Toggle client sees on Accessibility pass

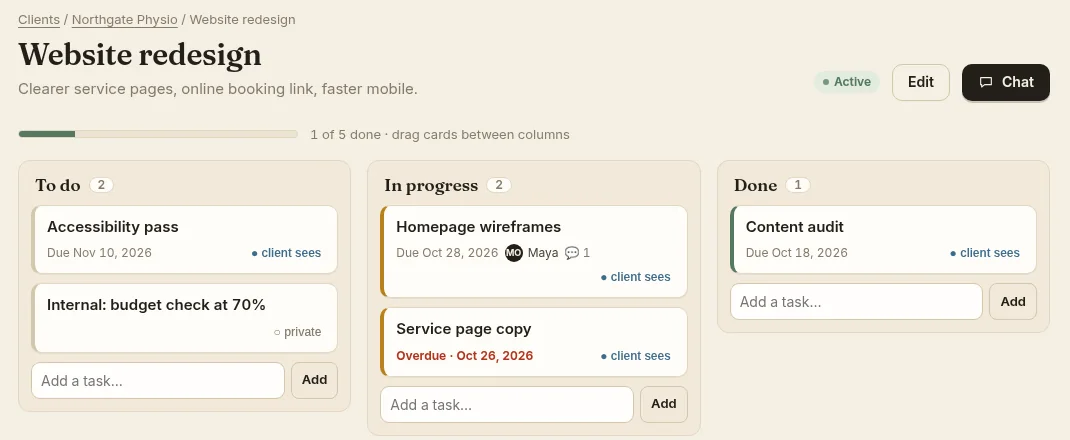pyautogui.click(x=286, y=253)
